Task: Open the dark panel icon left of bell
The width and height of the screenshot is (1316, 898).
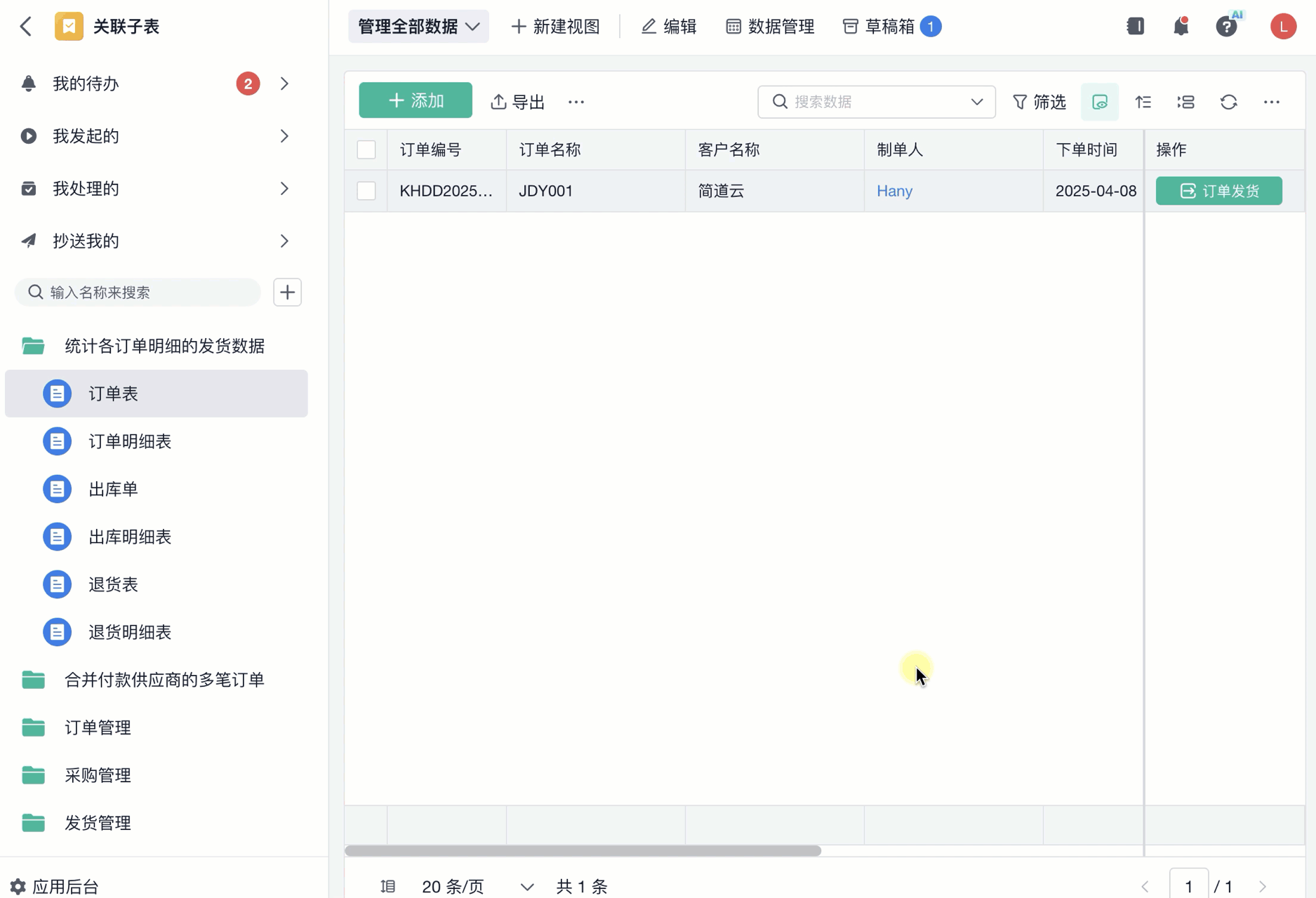Action: [1135, 27]
